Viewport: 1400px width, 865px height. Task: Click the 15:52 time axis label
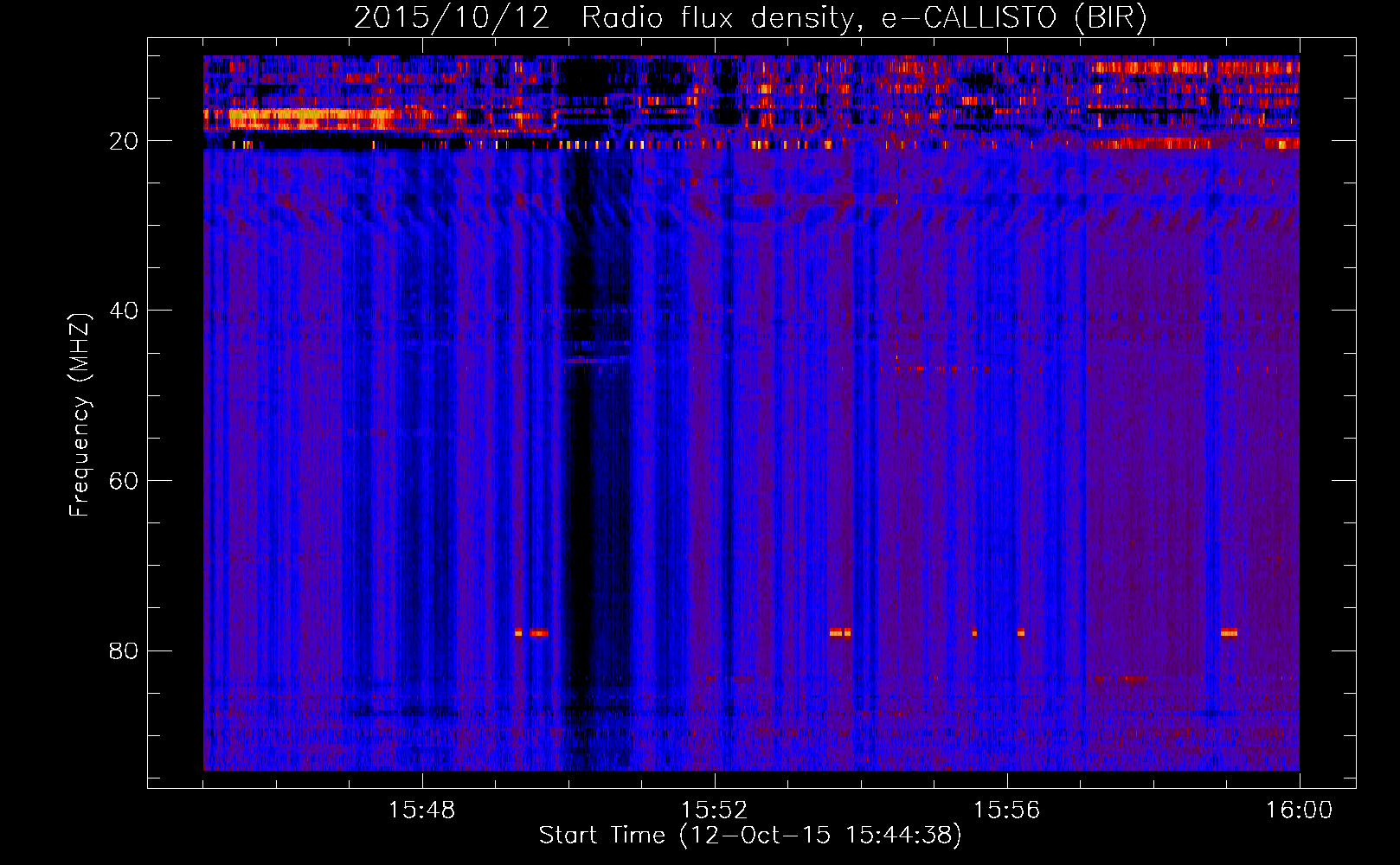(x=714, y=811)
